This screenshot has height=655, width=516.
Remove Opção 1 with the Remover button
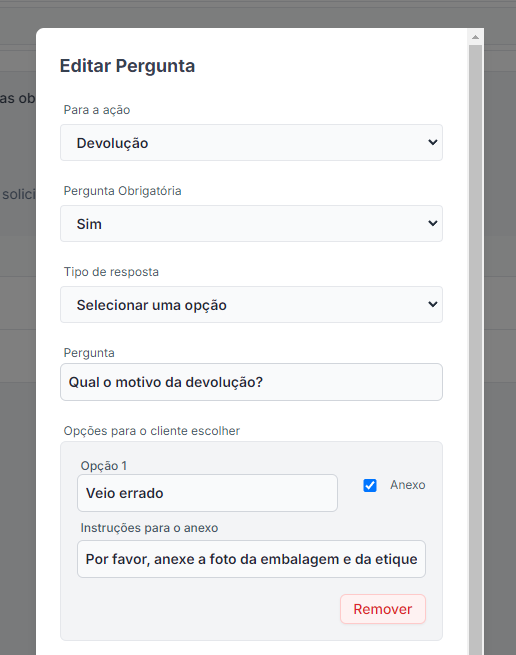[383, 609]
